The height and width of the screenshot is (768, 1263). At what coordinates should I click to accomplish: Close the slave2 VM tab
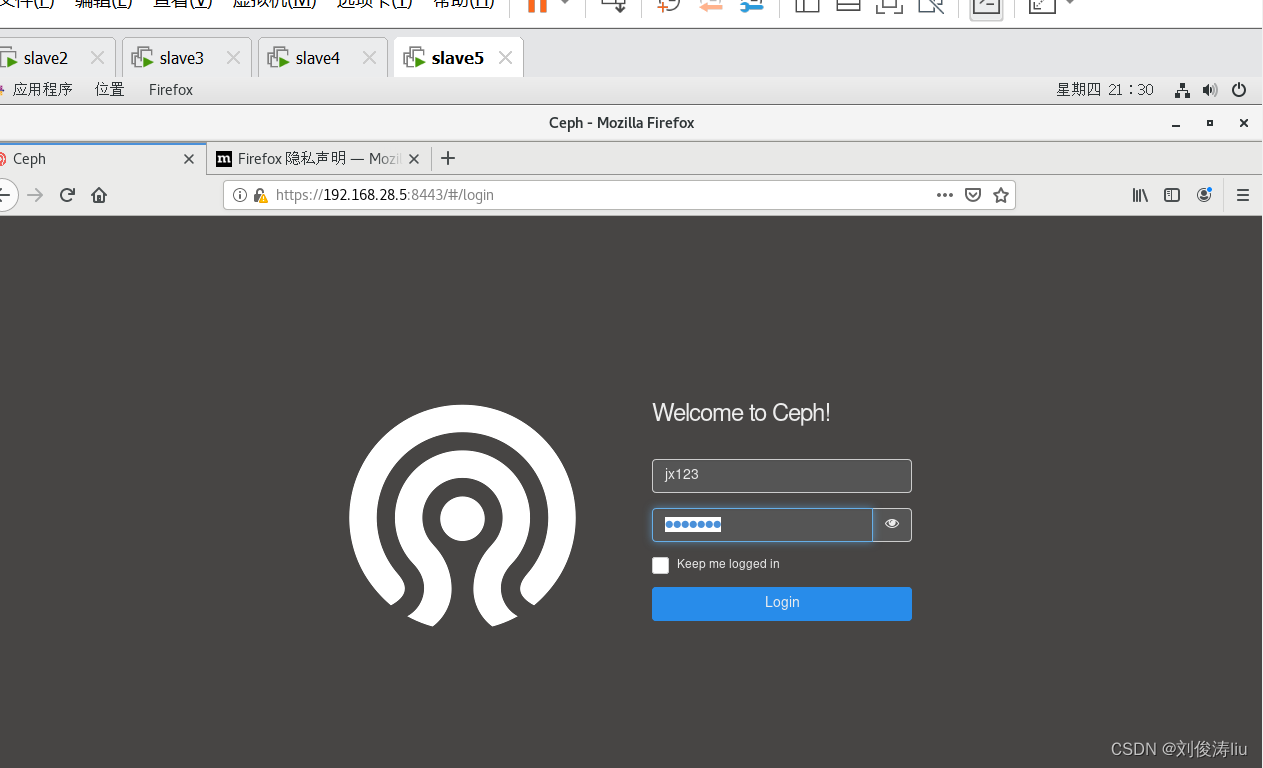[97, 58]
